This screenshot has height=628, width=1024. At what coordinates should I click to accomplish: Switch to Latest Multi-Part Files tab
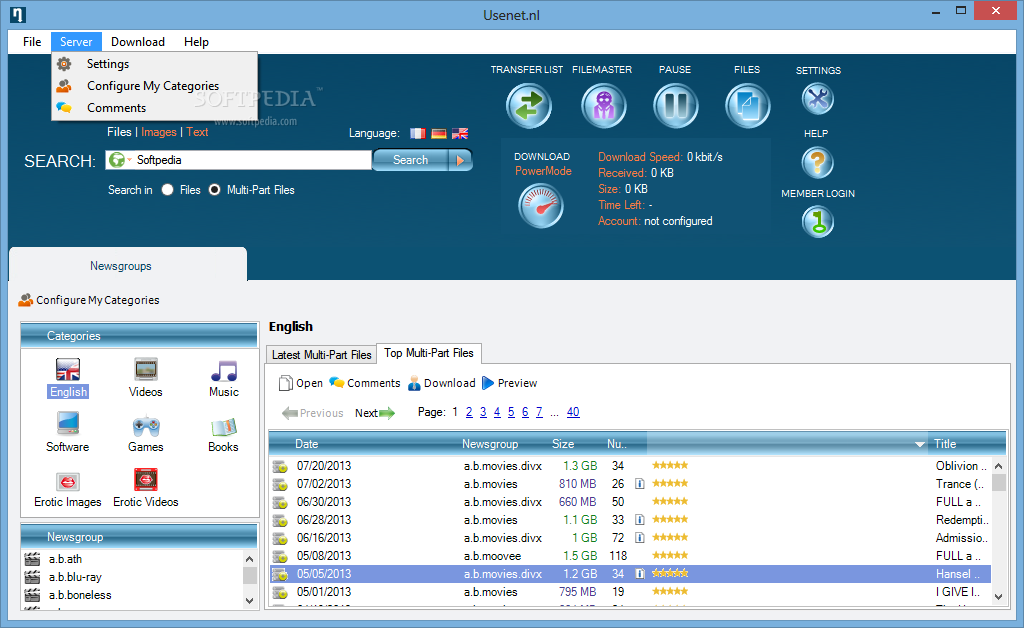click(x=321, y=354)
